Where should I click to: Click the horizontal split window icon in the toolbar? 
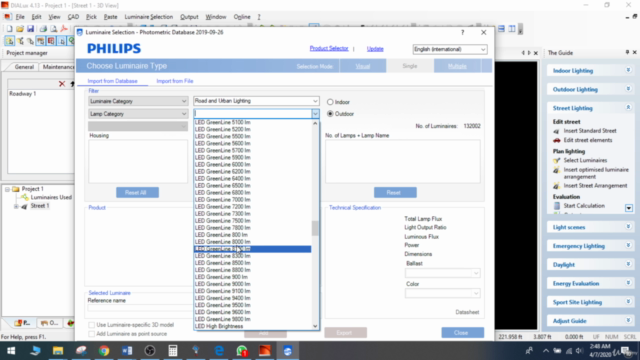[501, 29]
